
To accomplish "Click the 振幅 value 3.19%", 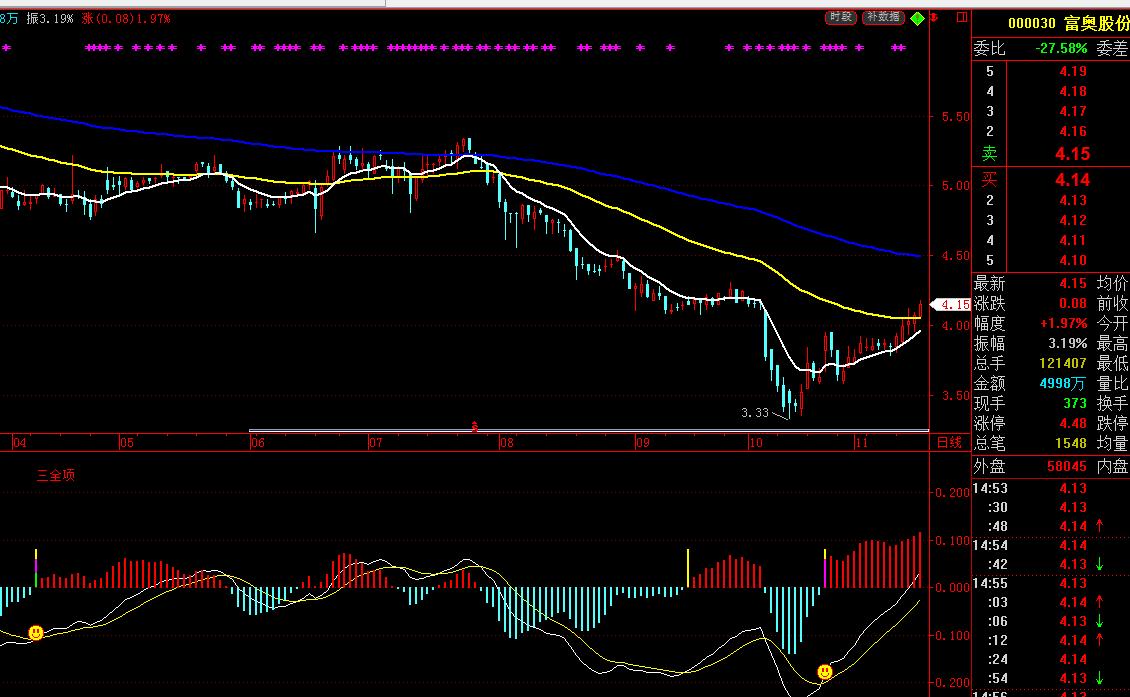I will [1068, 343].
